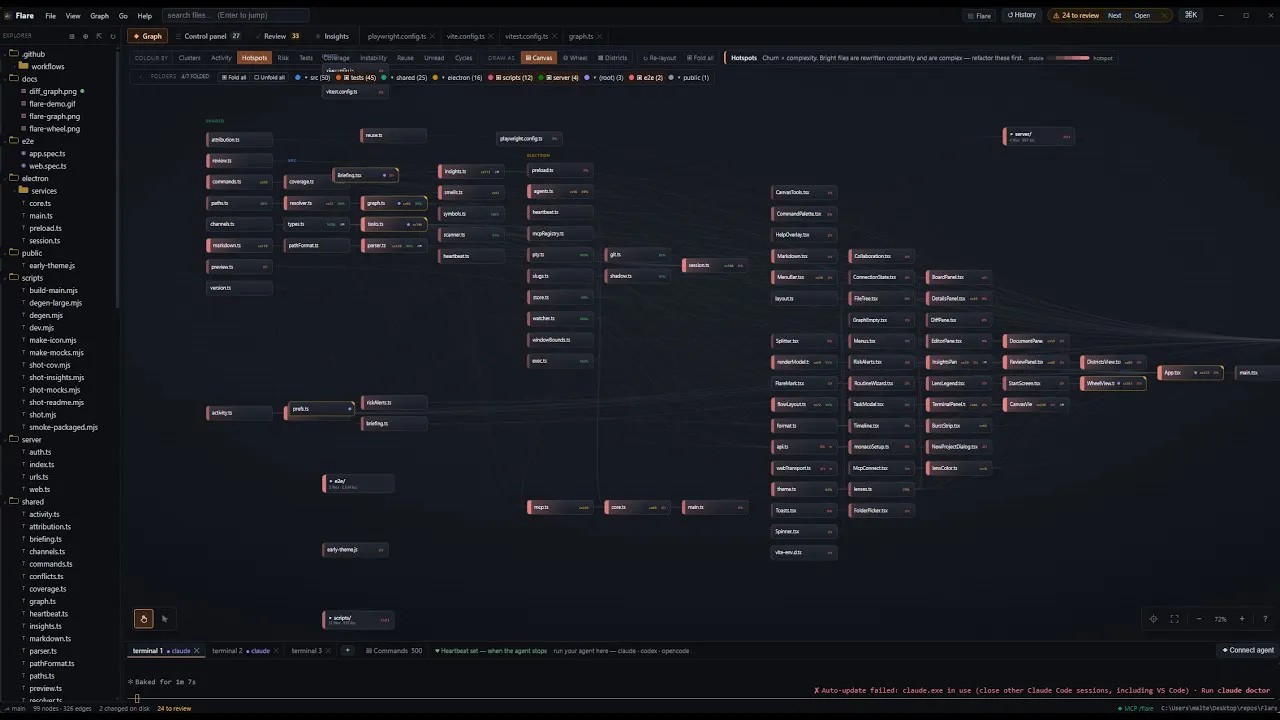1280x720 pixels.
Task: Colour graph by Cycles
Action: [463, 58]
